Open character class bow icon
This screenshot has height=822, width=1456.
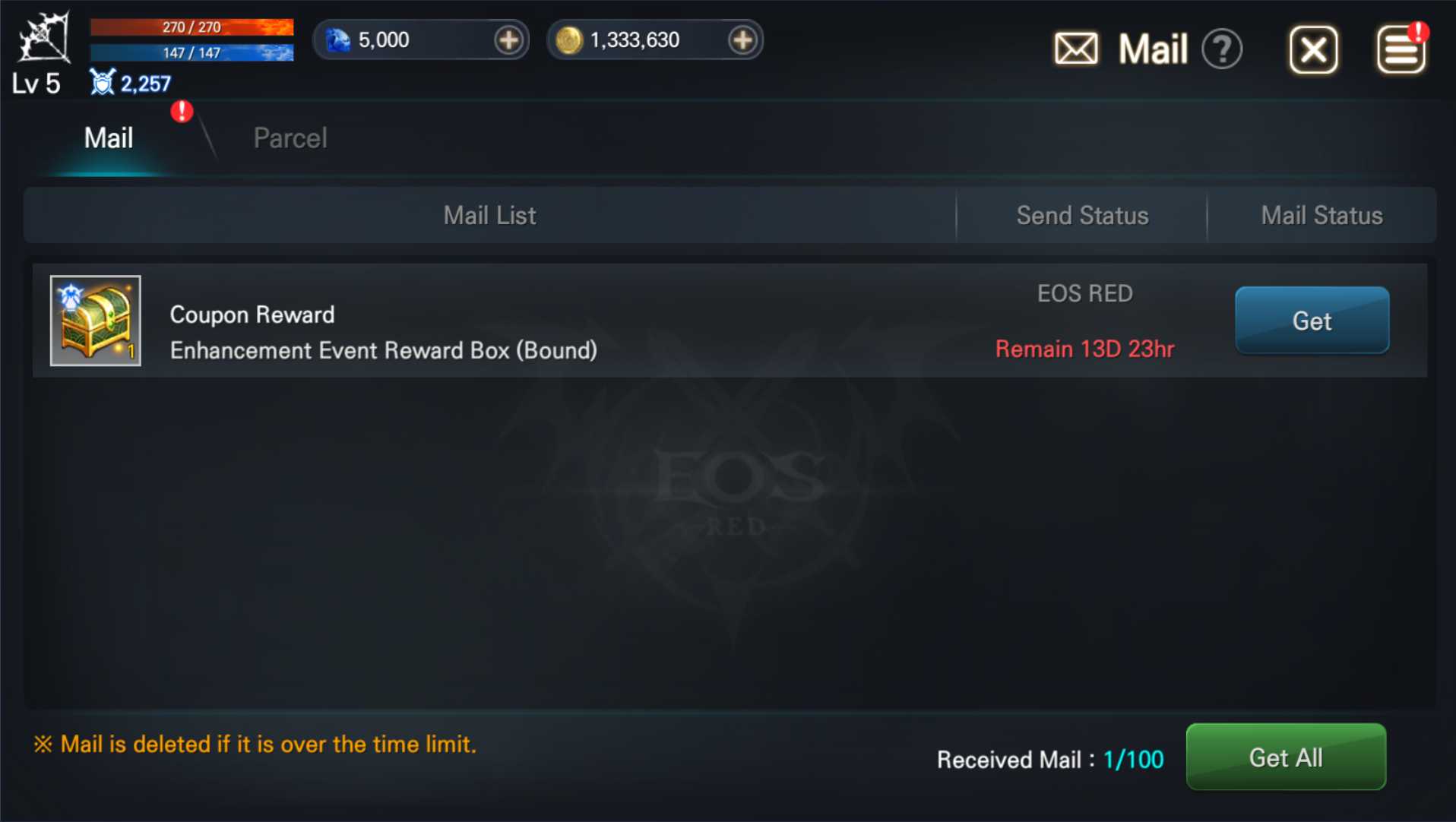[x=44, y=36]
